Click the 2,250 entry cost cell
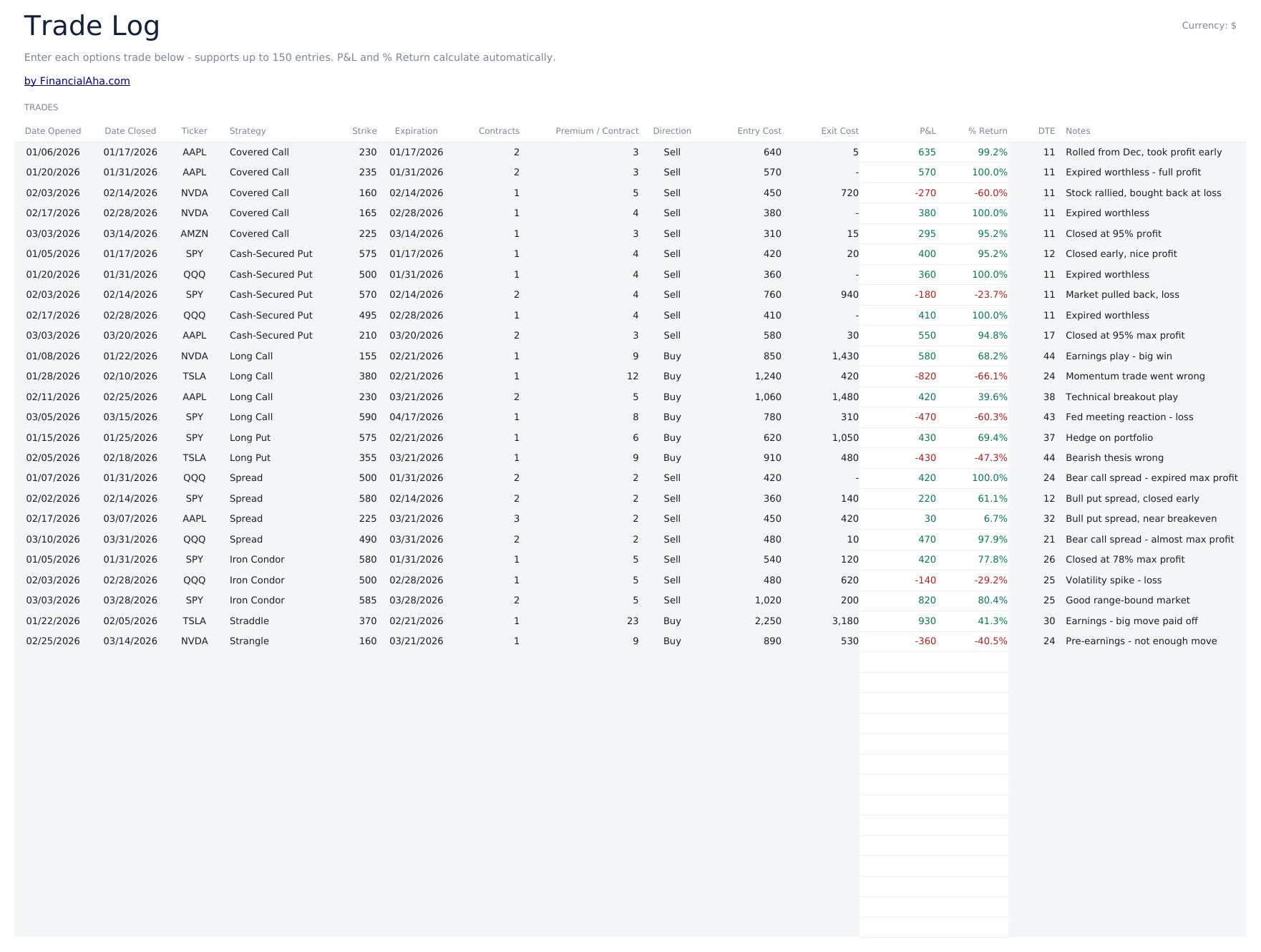Viewport: 1261px width, 952px height. 768,621
